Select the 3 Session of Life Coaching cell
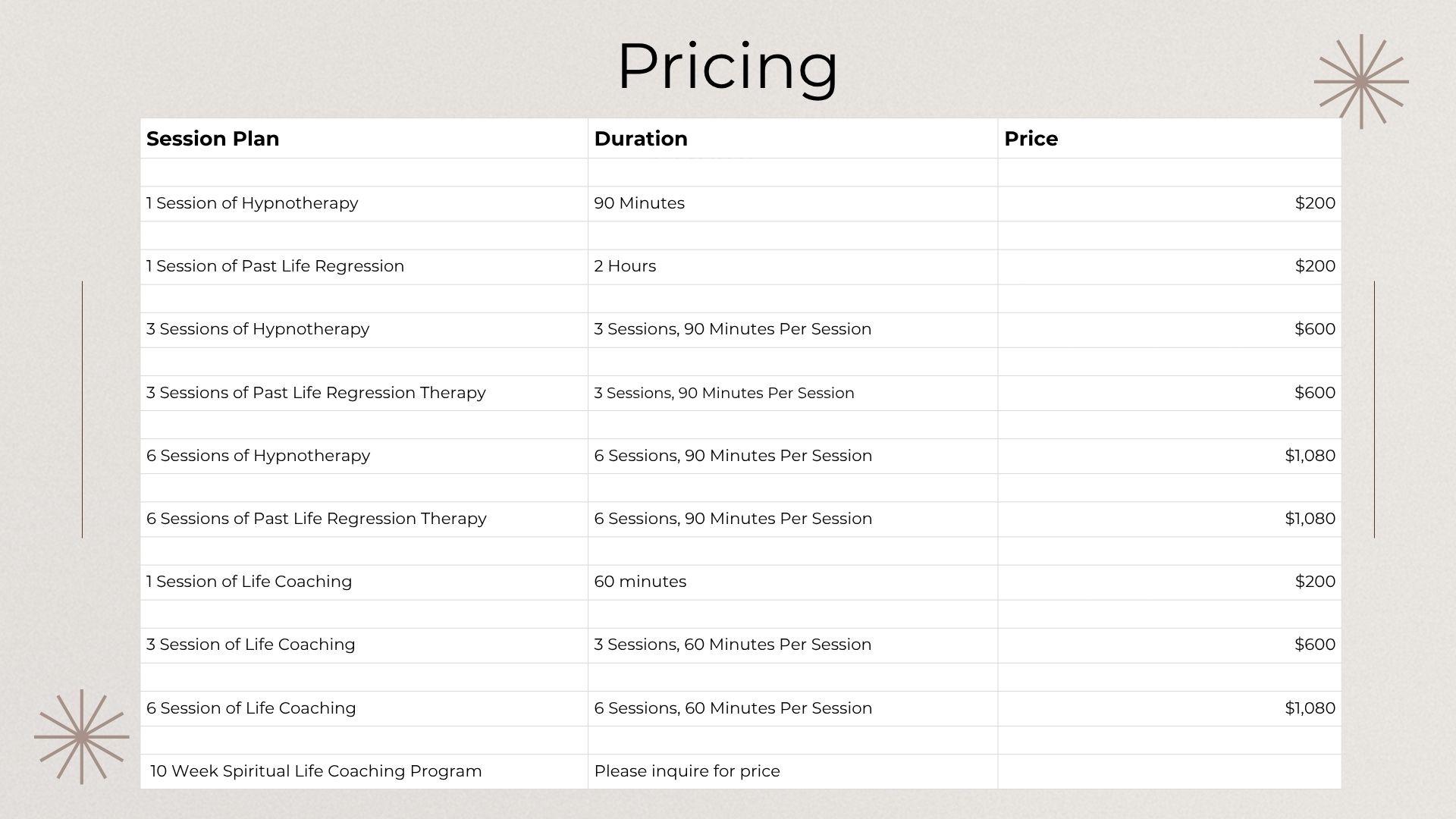 (x=364, y=645)
